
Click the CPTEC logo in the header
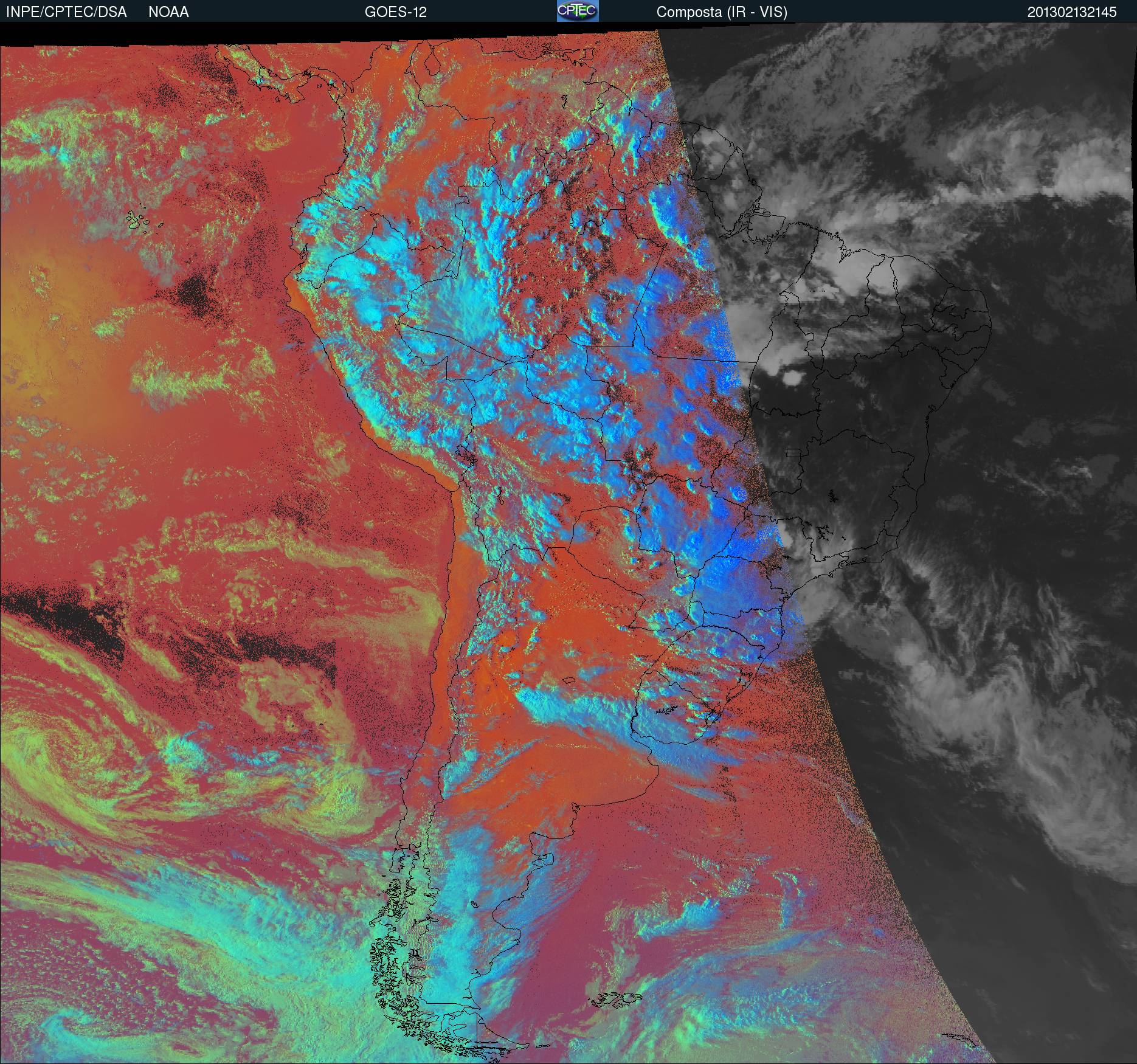[x=578, y=11]
